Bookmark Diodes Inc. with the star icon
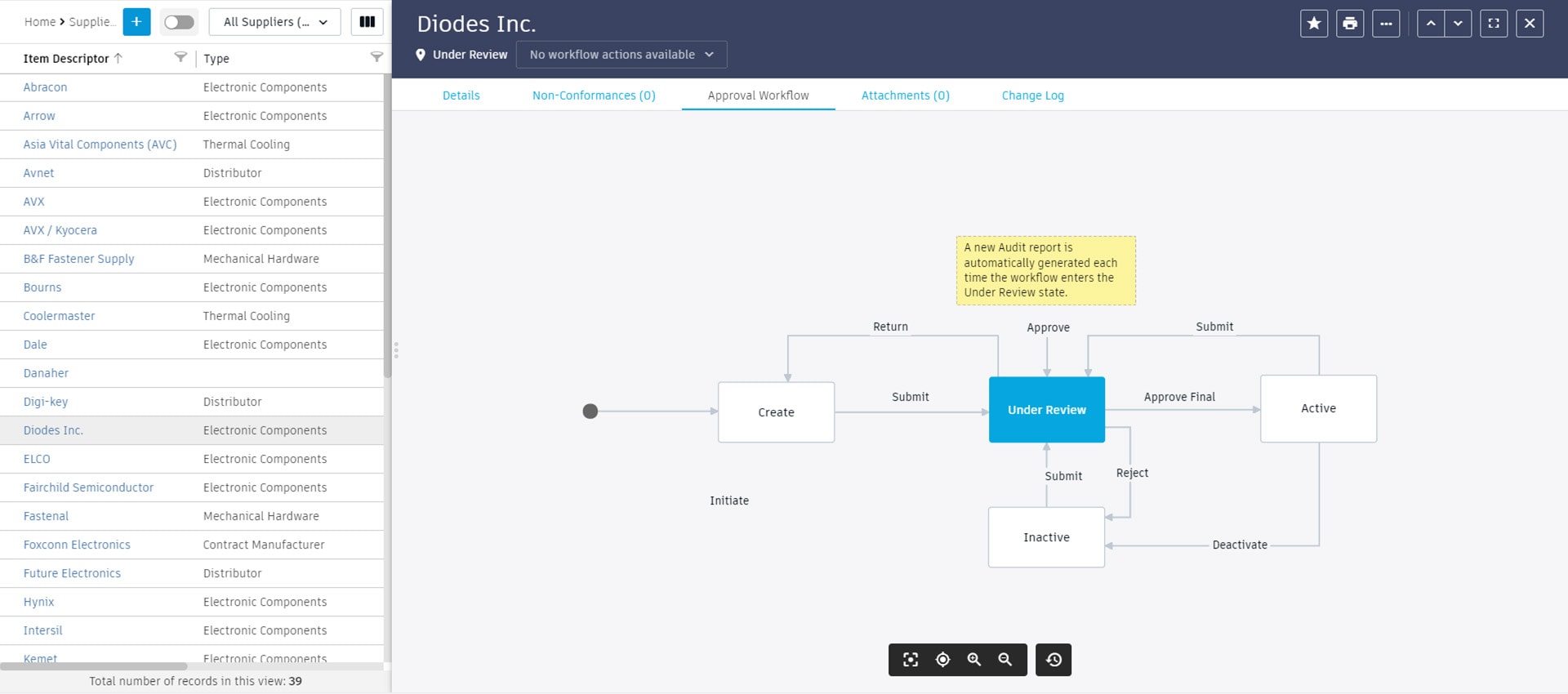1568x694 pixels. pyautogui.click(x=1313, y=24)
